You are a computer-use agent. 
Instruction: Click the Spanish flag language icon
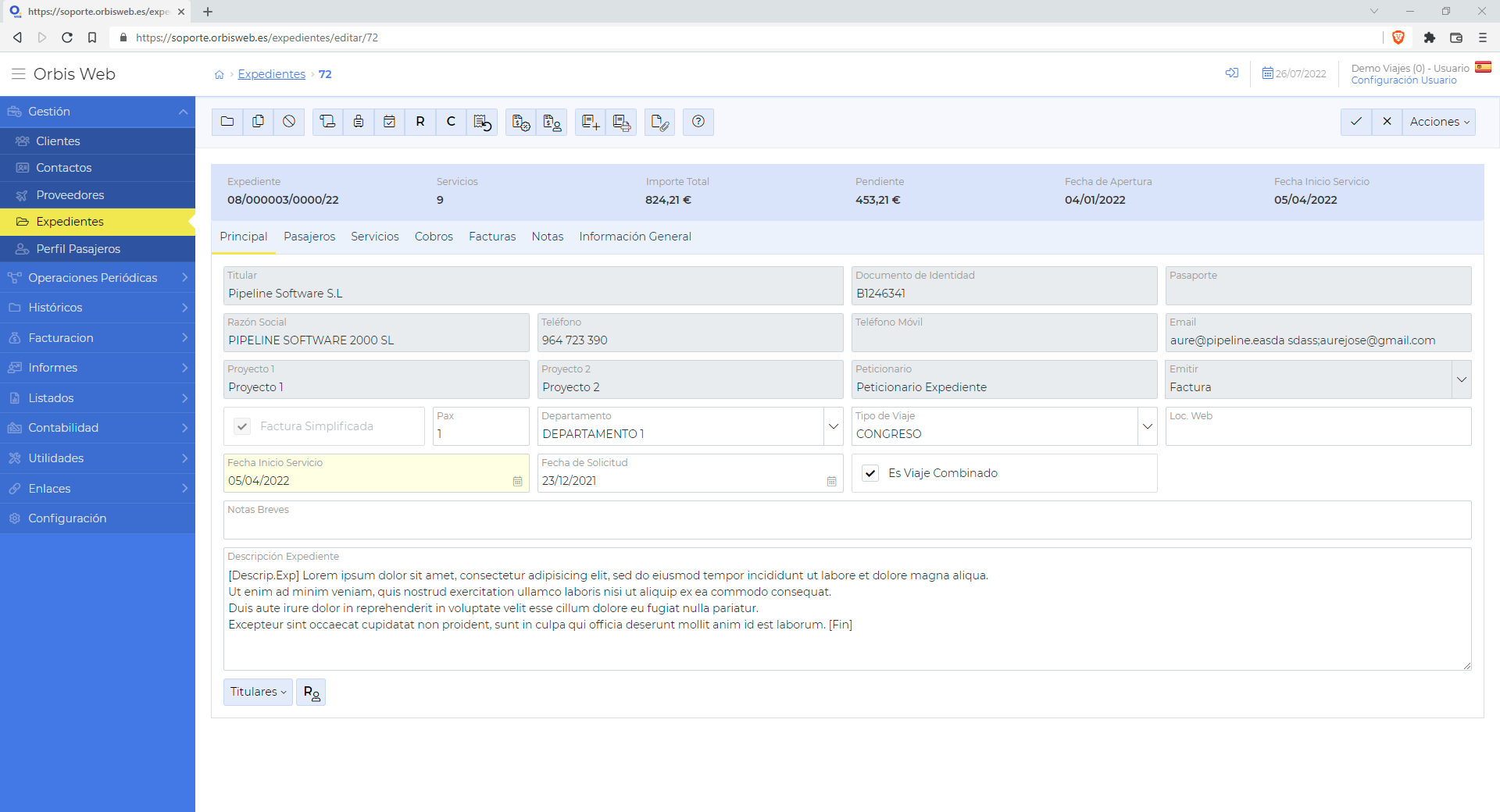[1483, 67]
